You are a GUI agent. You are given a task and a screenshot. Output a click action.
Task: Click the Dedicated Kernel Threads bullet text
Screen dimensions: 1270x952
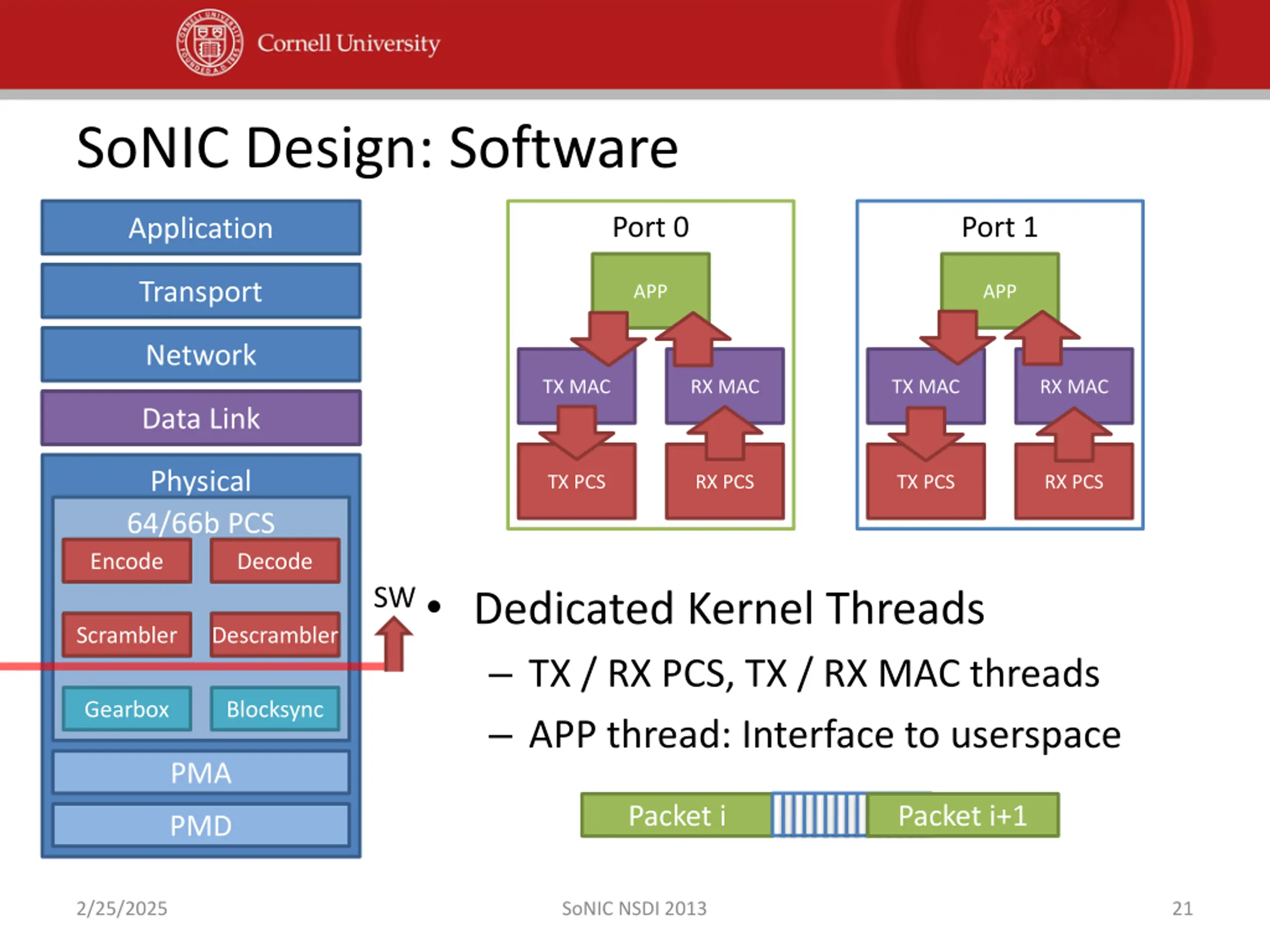729,608
